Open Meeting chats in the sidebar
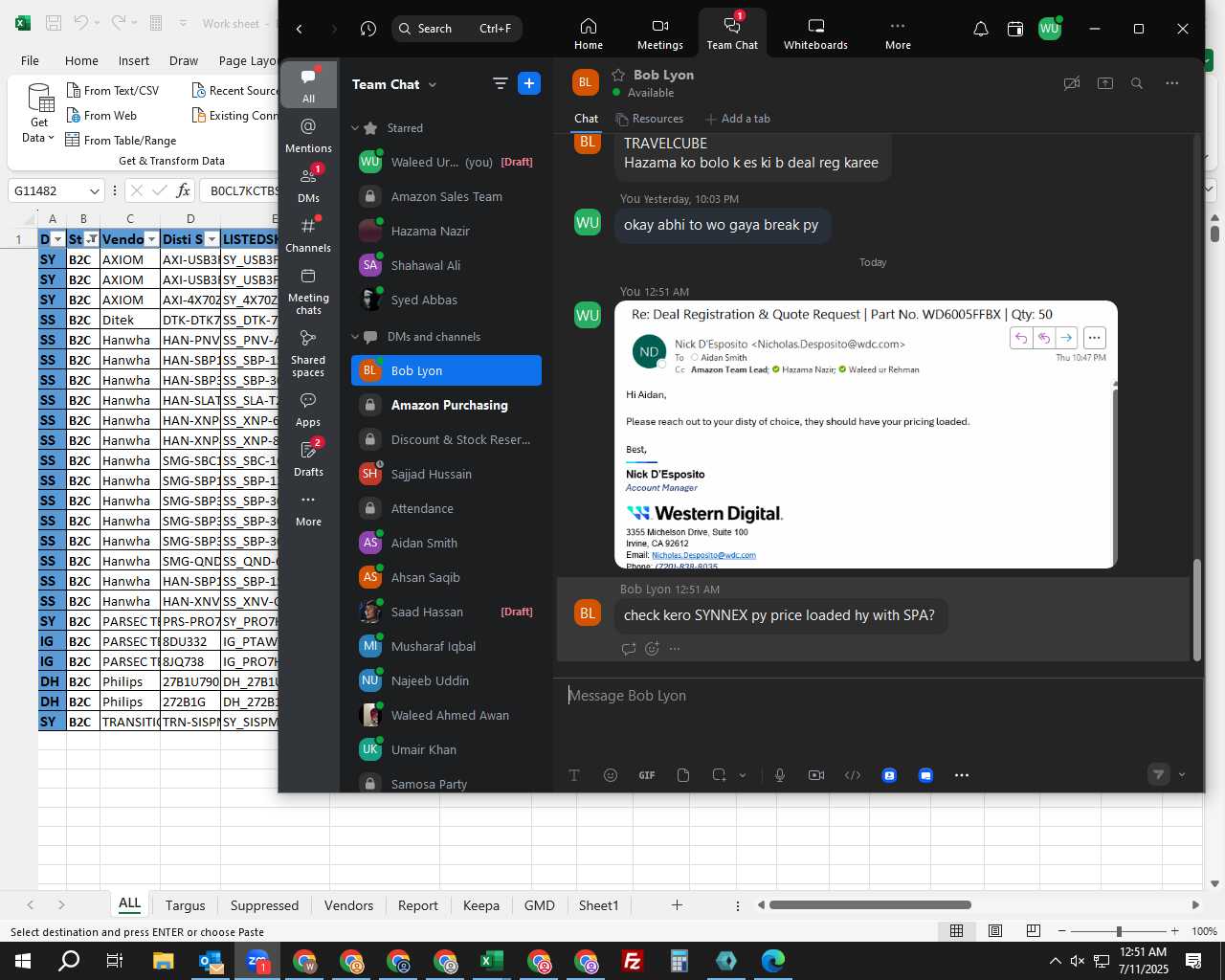 click(308, 290)
